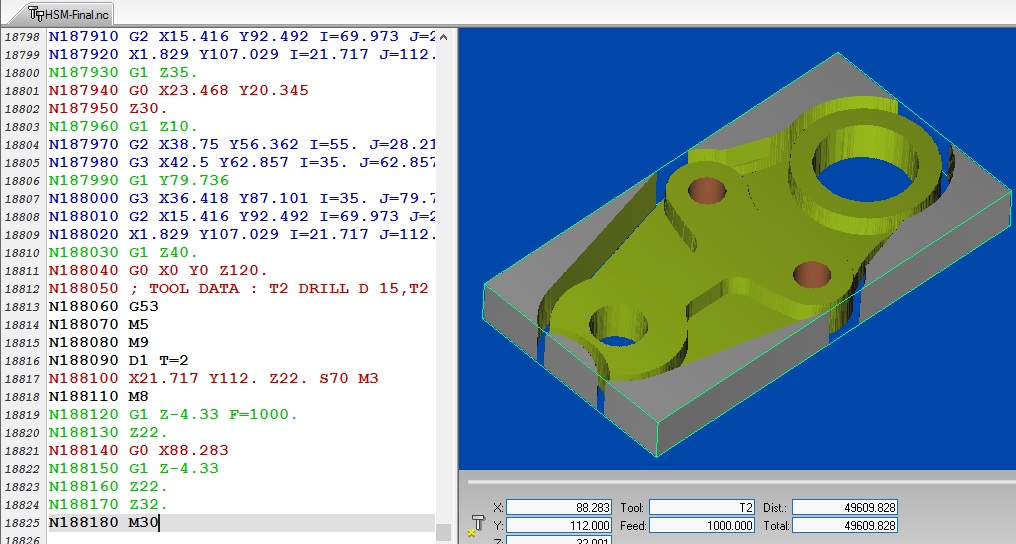Viewport: 1016px width, 544px height.
Task: Click the Total distance field
Action: click(x=844, y=526)
